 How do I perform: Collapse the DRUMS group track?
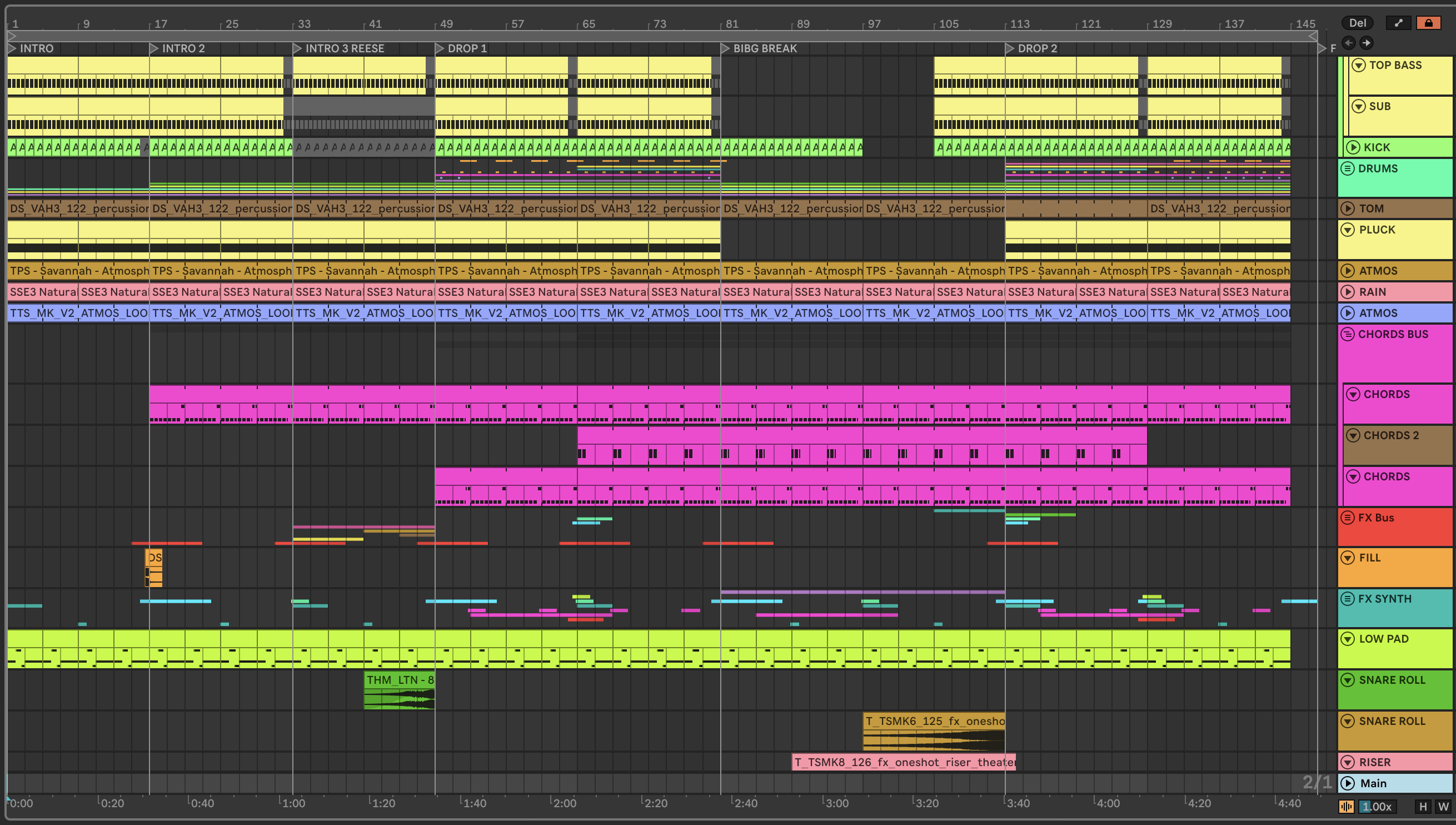coord(1347,168)
